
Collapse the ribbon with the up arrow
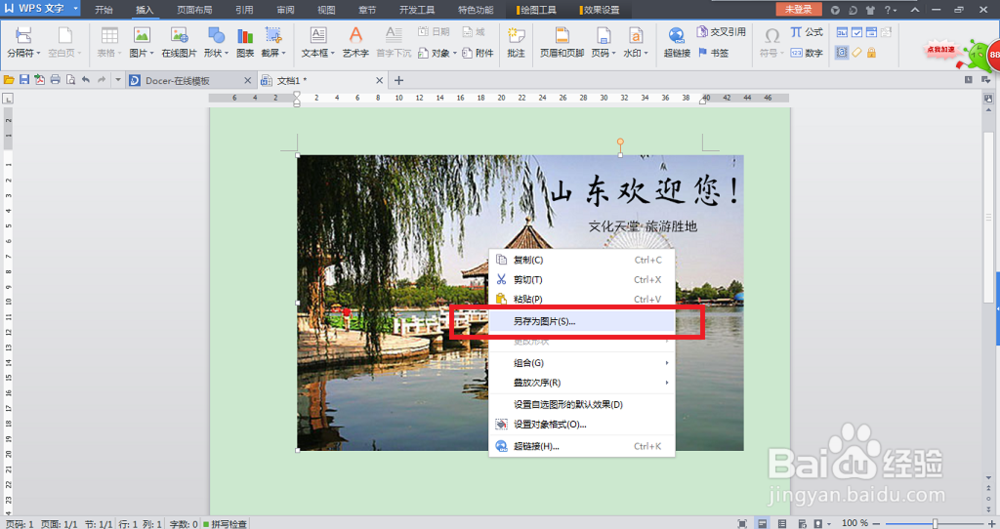[915, 10]
